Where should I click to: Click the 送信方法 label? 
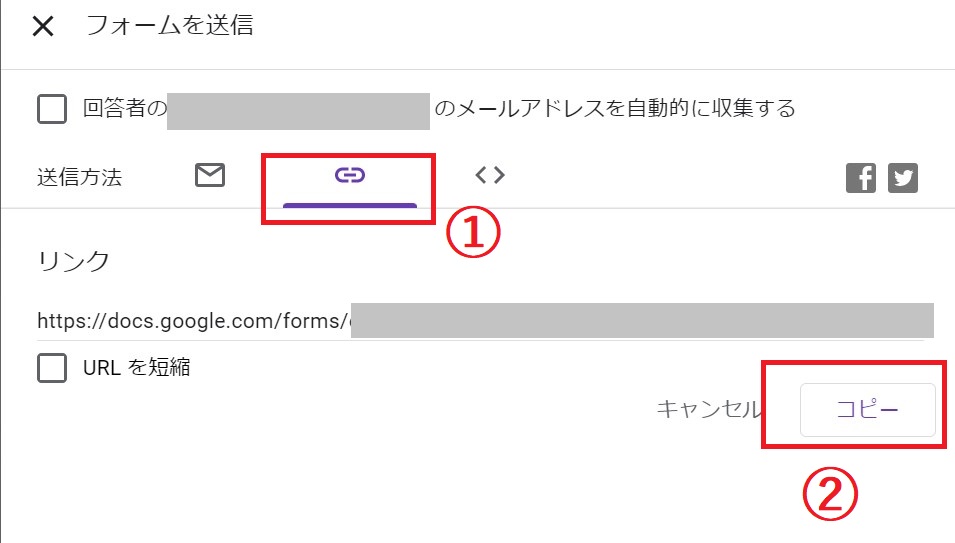[80, 177]
